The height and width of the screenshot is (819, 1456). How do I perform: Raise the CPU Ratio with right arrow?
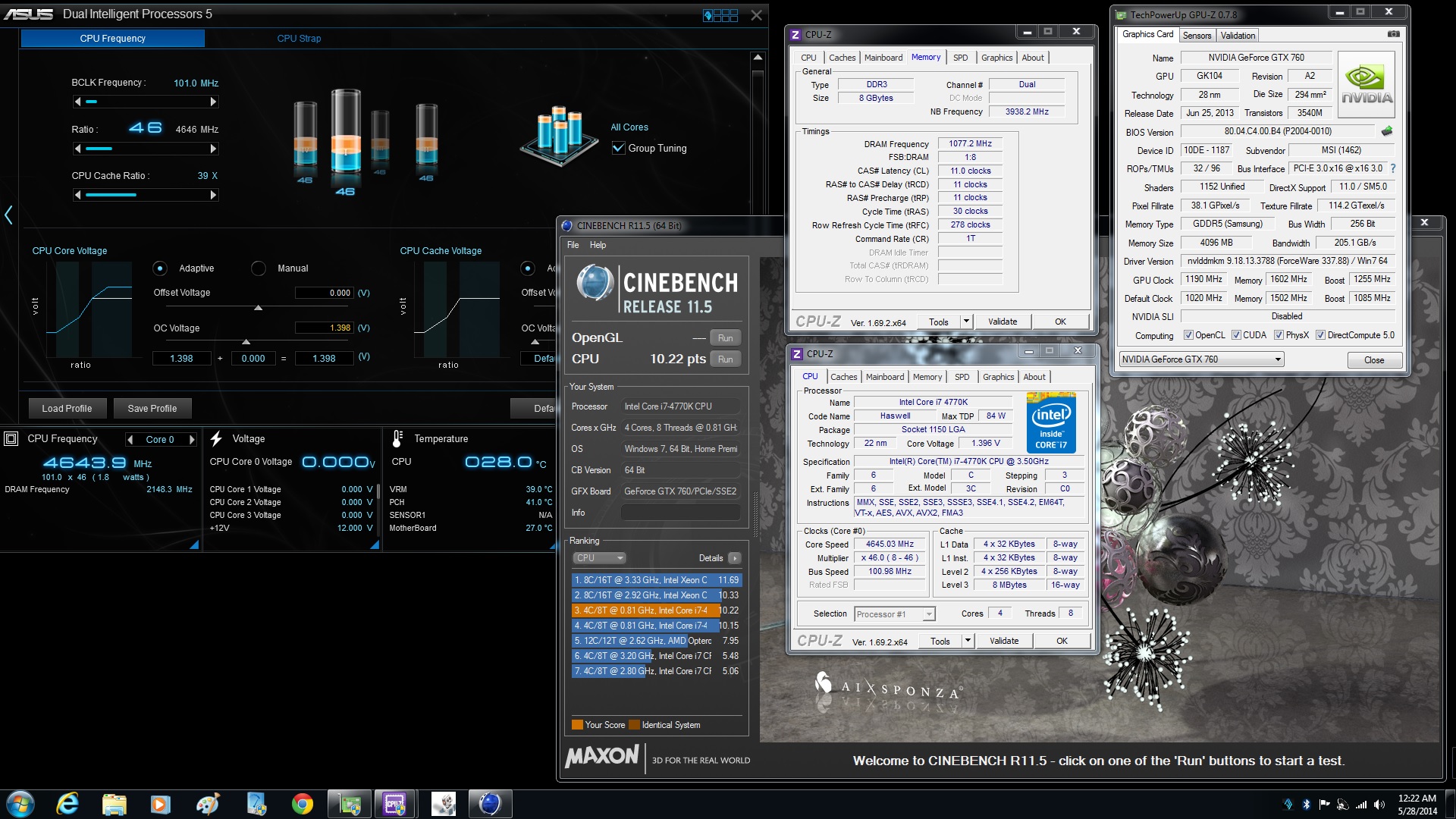(x=213, y=149)
